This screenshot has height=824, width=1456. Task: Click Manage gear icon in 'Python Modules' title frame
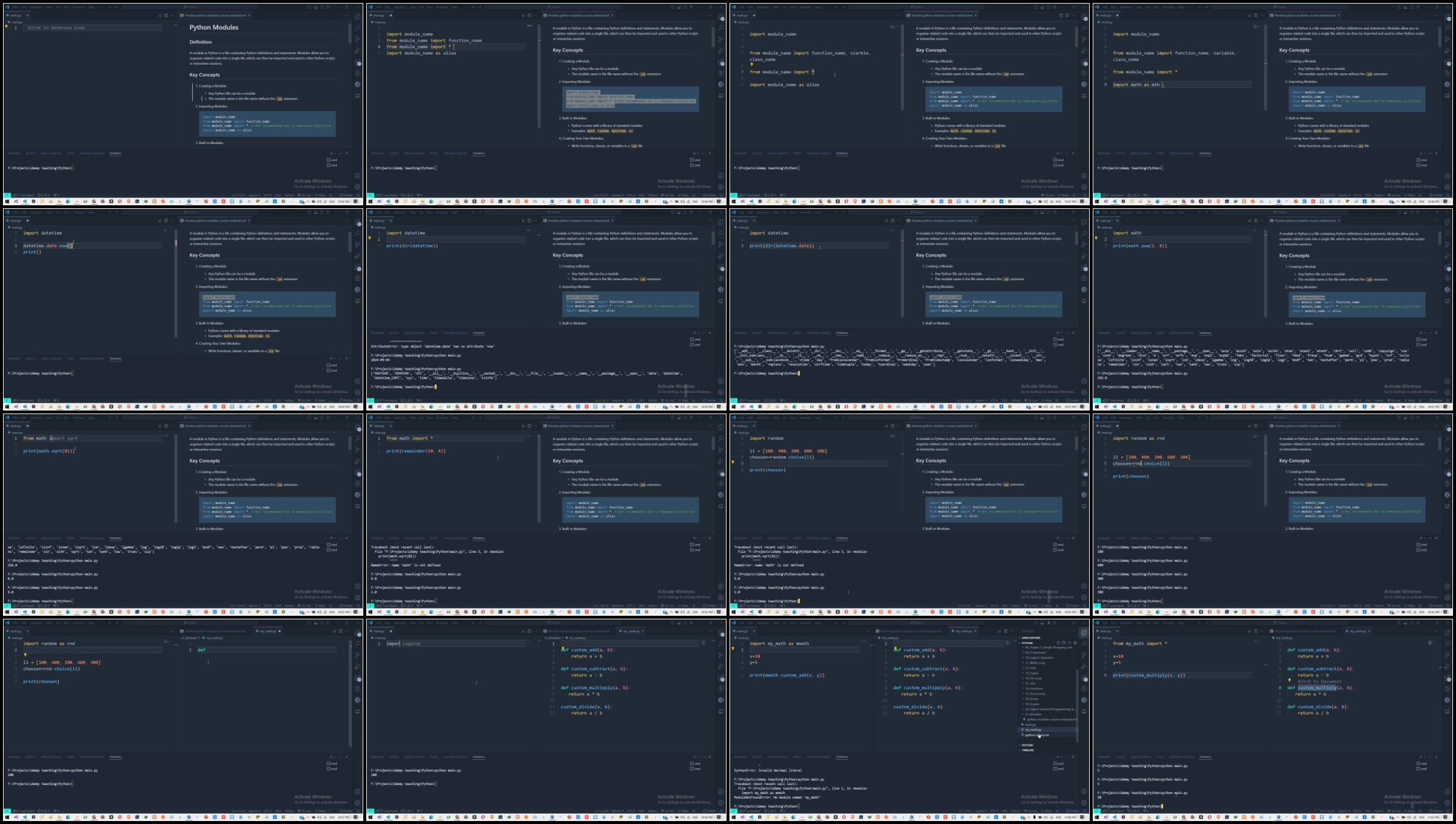click(358, 187)
